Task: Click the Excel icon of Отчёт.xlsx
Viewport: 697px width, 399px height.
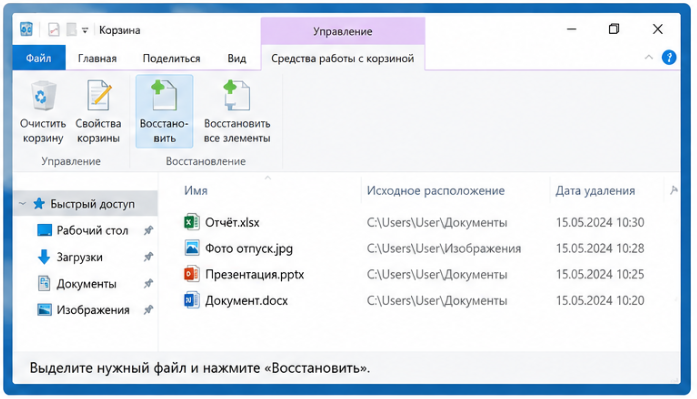Action: (192, 222)
